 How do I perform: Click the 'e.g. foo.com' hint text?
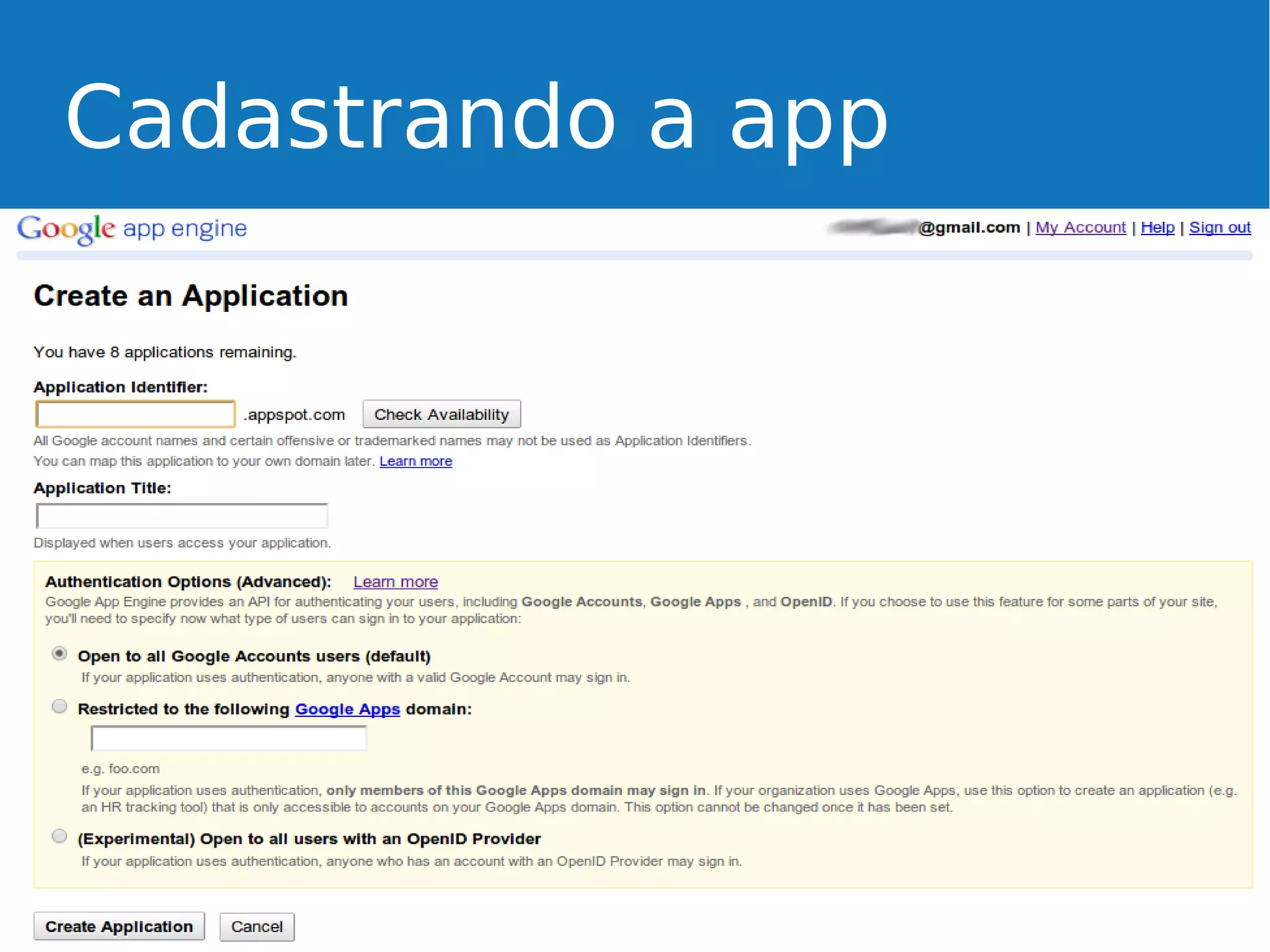pyautogui.click(x=120, y=769)
